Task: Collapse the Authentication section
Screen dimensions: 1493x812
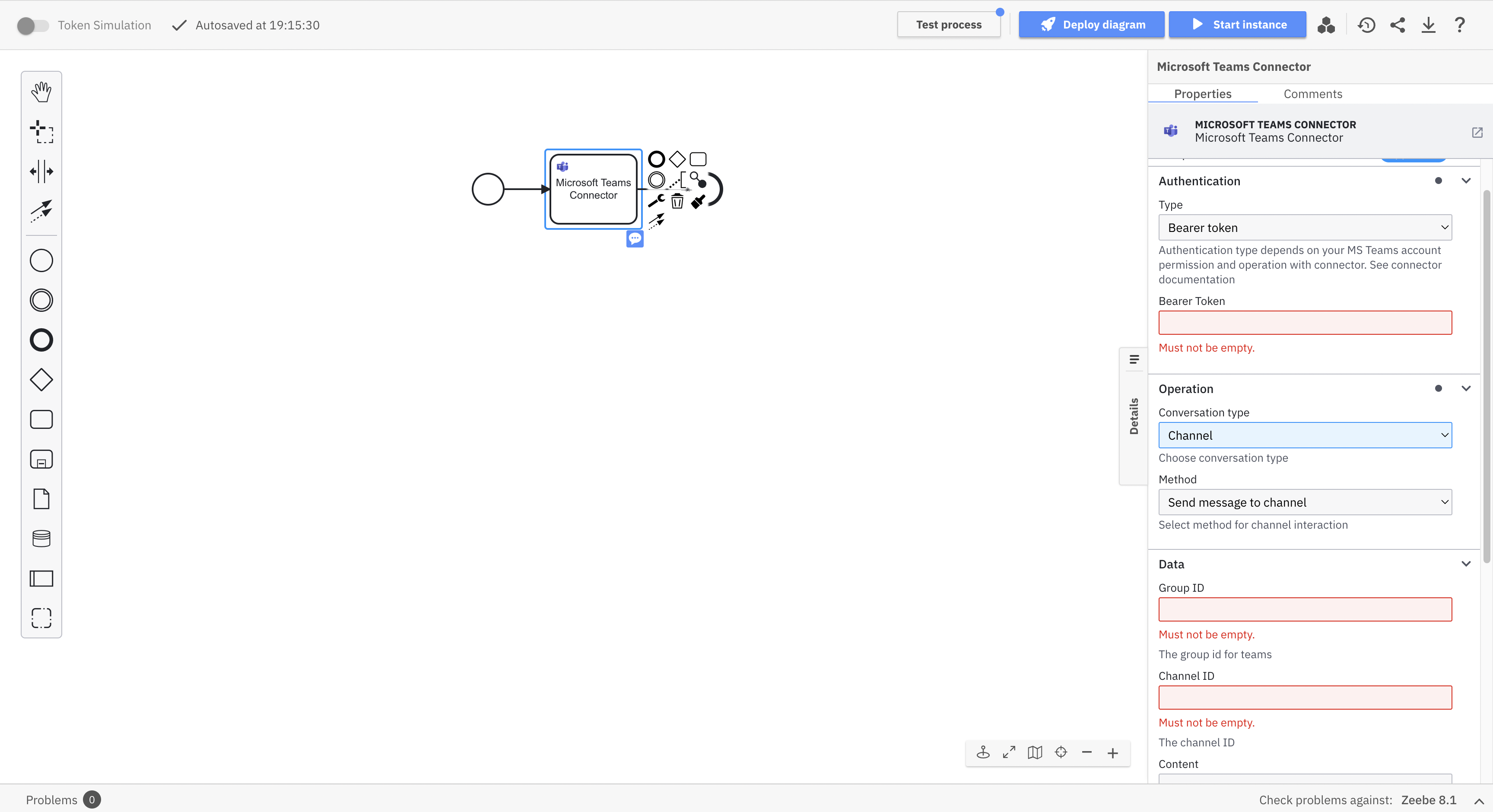Action: [x=1466, y=181]
